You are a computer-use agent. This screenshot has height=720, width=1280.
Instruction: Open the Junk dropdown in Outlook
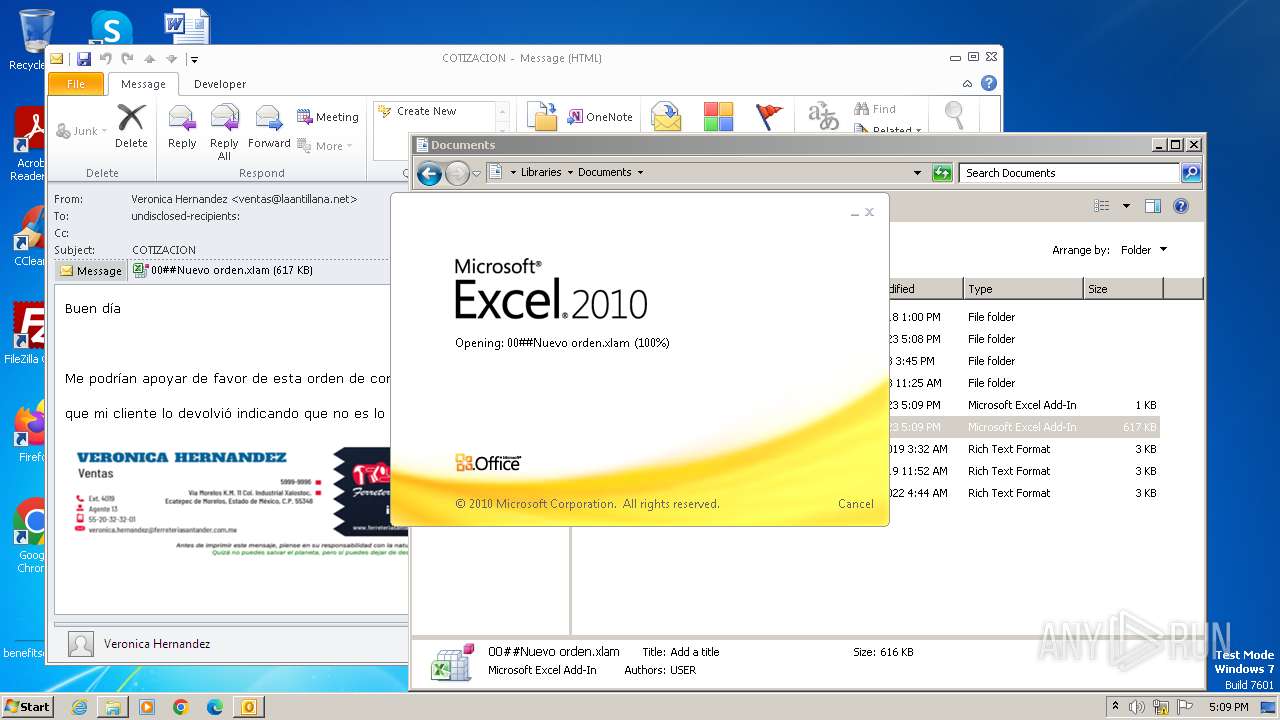point(82,131)
